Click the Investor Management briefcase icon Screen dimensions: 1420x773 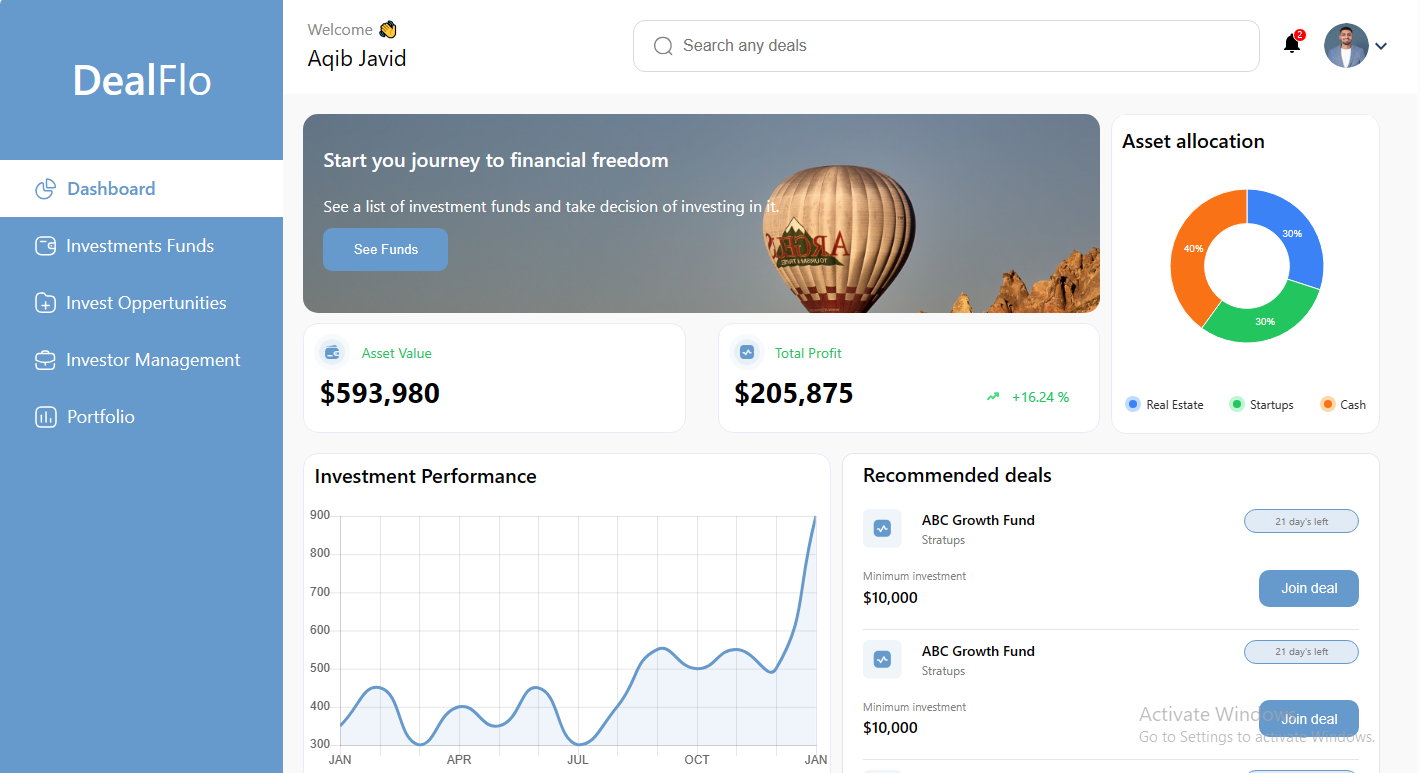click(x=45, y=360)
